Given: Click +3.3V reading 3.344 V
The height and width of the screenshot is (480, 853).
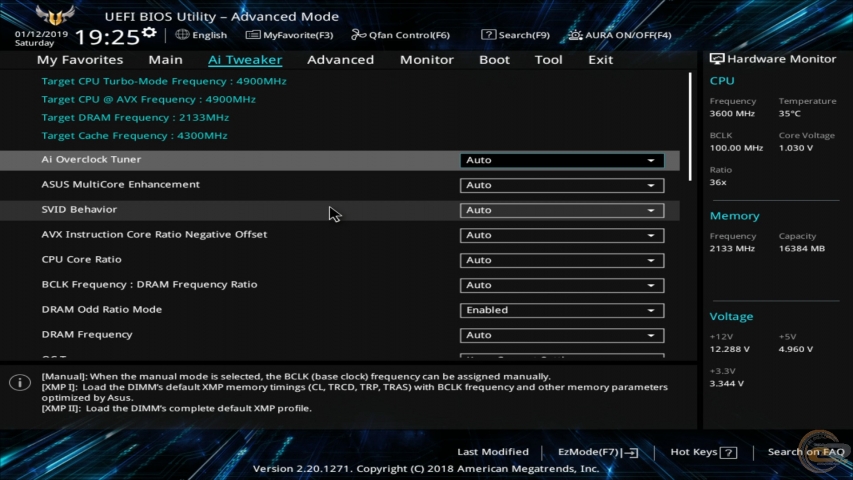Looking at the screenshot, I should click(x=727, y=384).
